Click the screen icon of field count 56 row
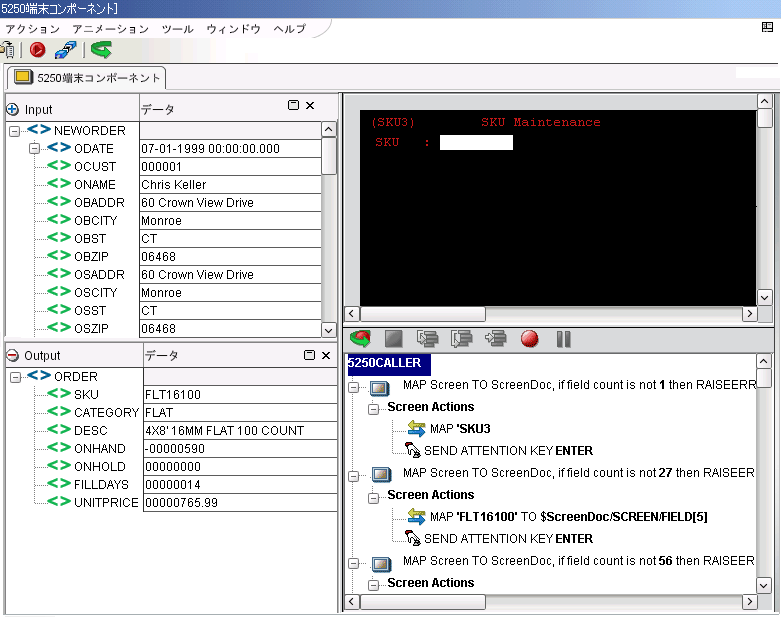The height and width of the screenshot is (617, 781). tap(381, 563)
